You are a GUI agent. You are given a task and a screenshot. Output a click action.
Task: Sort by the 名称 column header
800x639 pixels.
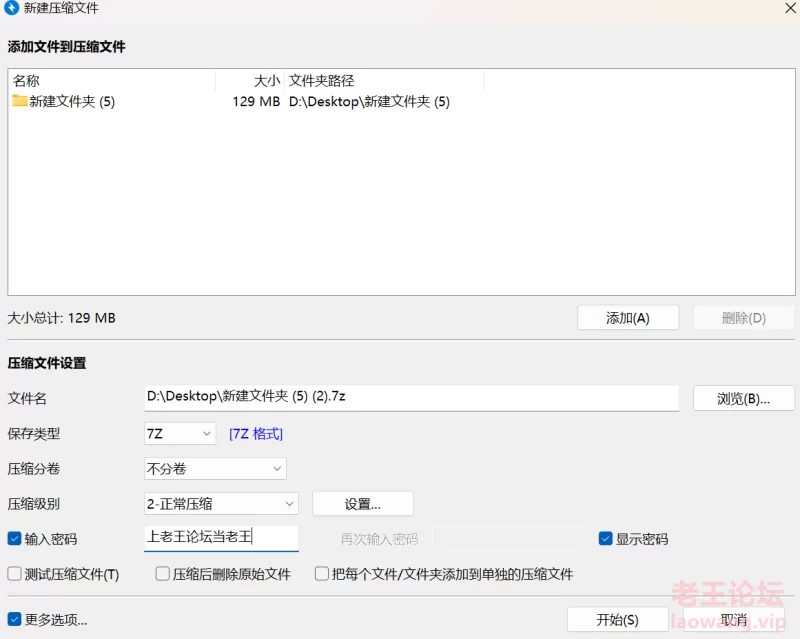[x=112, y=81]
